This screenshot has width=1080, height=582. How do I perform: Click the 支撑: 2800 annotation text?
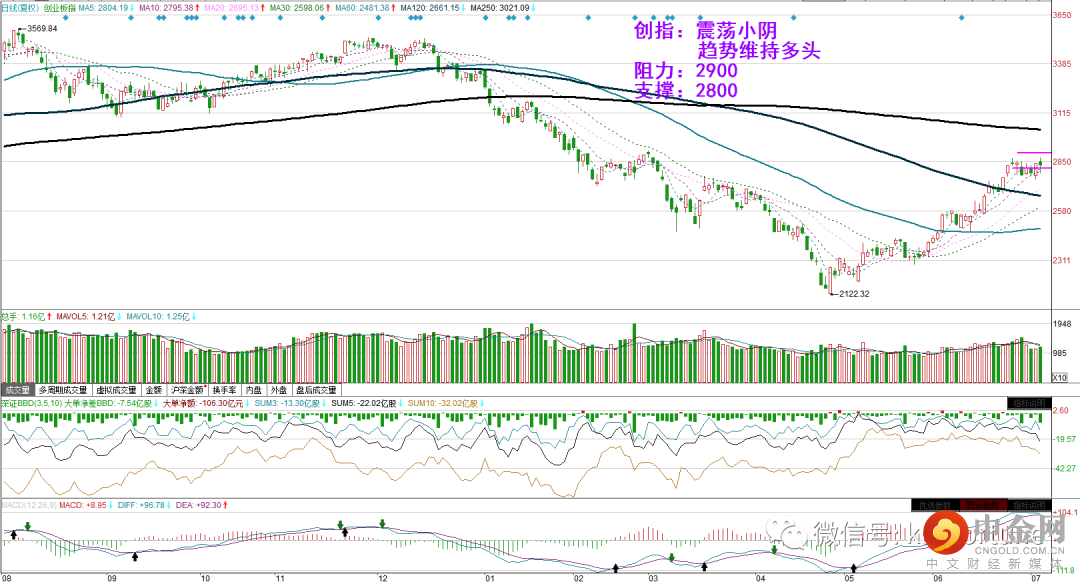point(685,90)
